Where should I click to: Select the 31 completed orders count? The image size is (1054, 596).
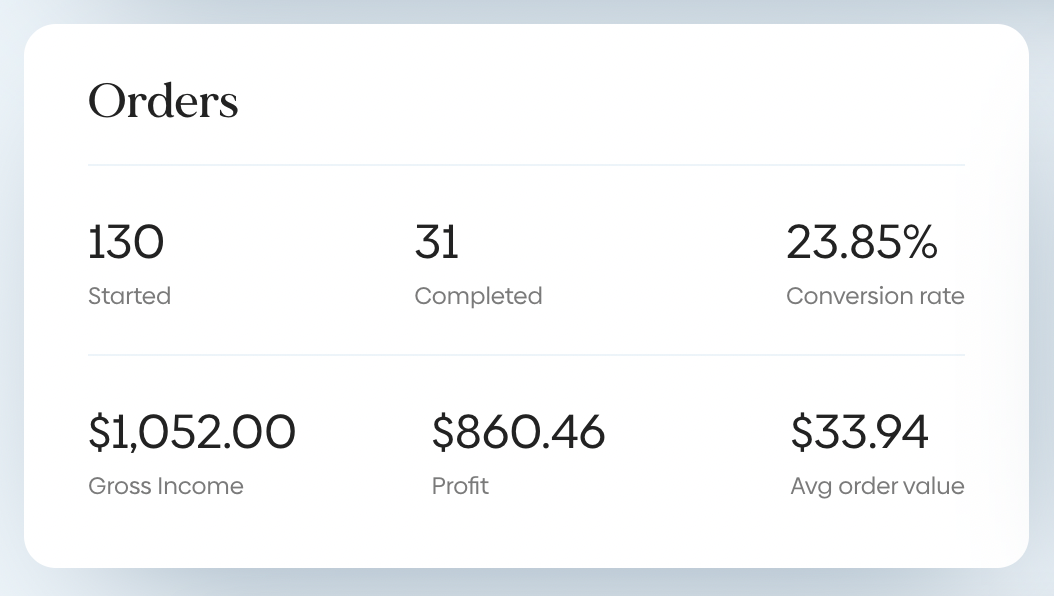[436, 243]
